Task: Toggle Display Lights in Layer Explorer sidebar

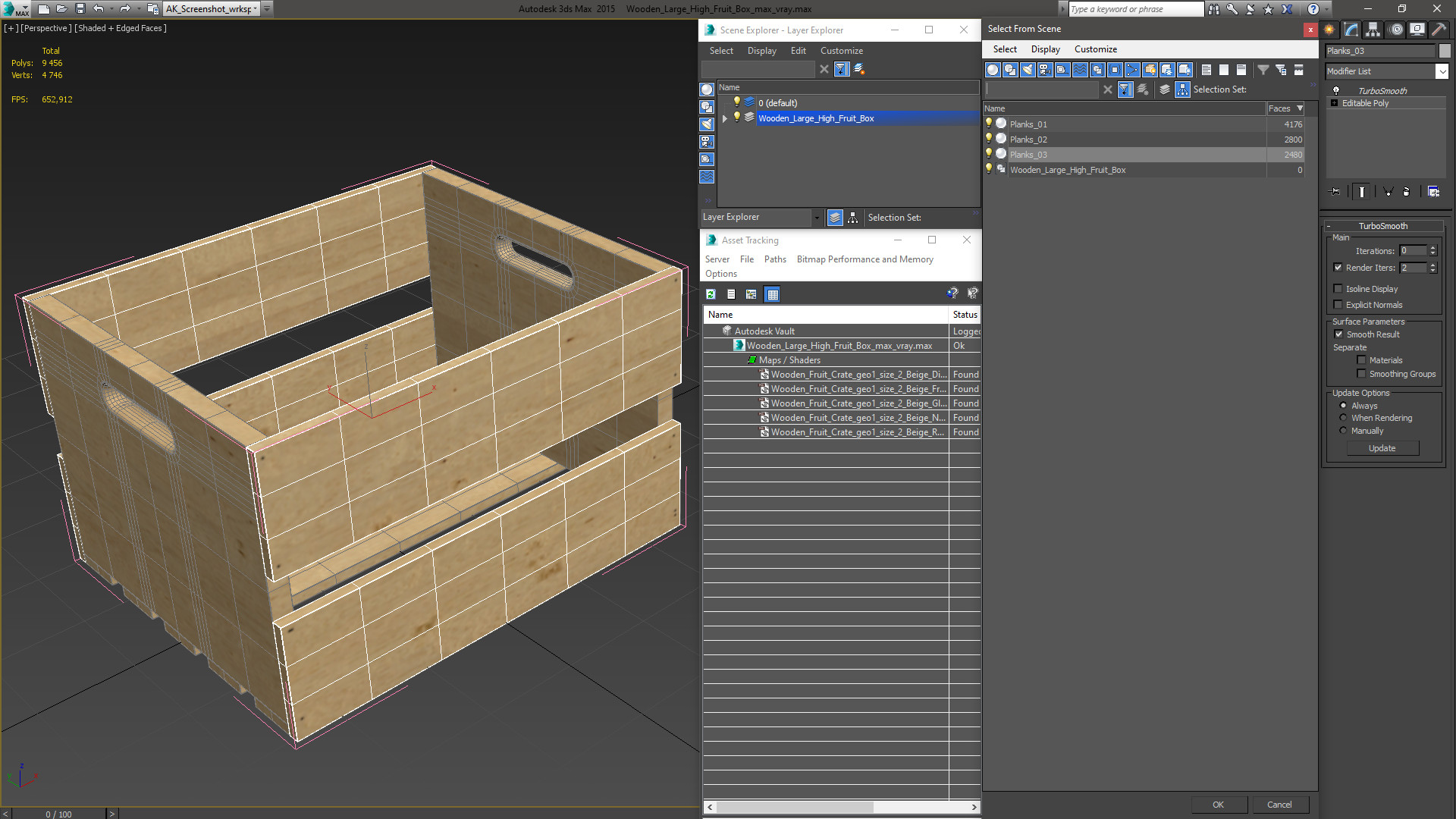Action: coord(707,124)
